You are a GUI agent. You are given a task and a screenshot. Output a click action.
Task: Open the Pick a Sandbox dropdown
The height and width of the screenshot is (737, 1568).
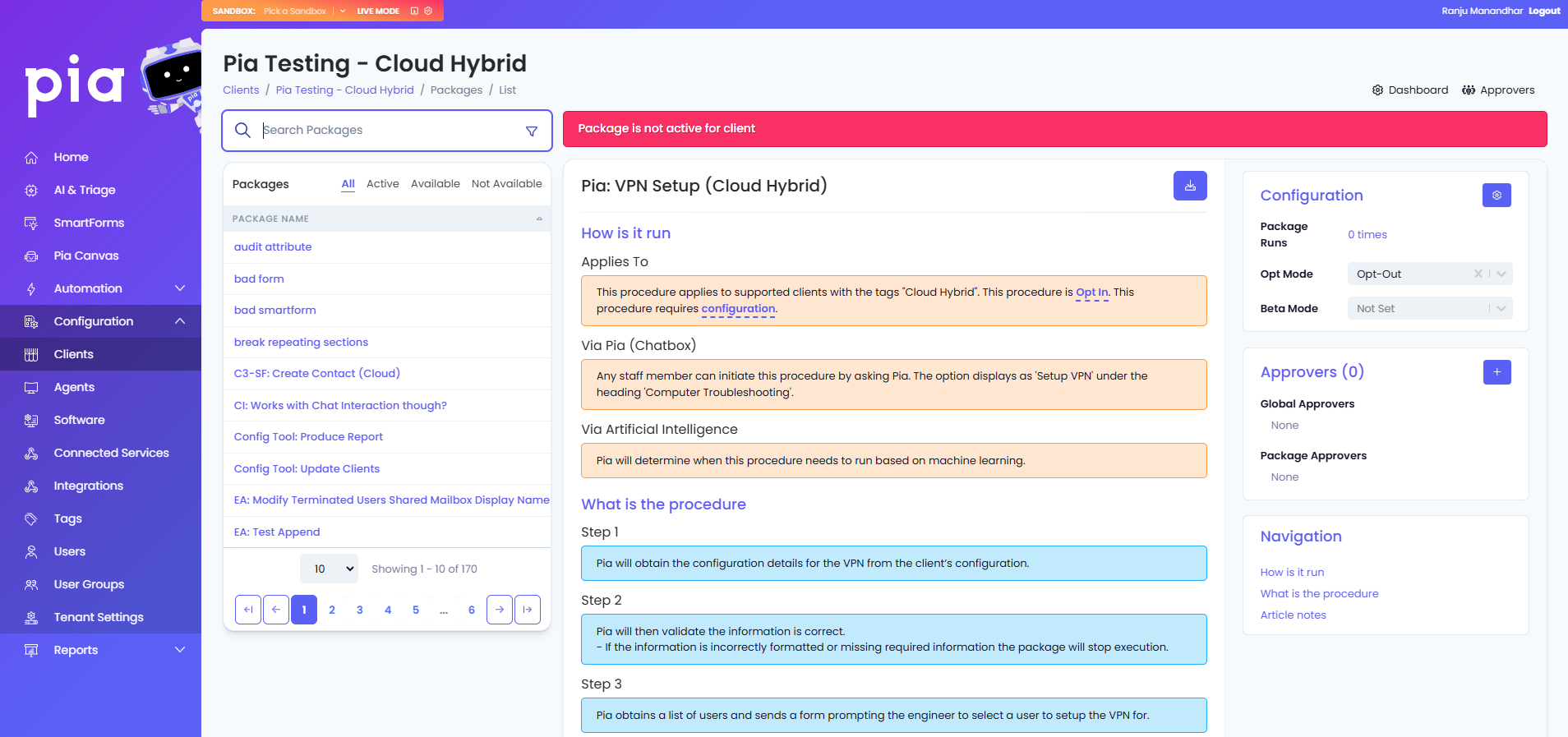coord(305,11)
